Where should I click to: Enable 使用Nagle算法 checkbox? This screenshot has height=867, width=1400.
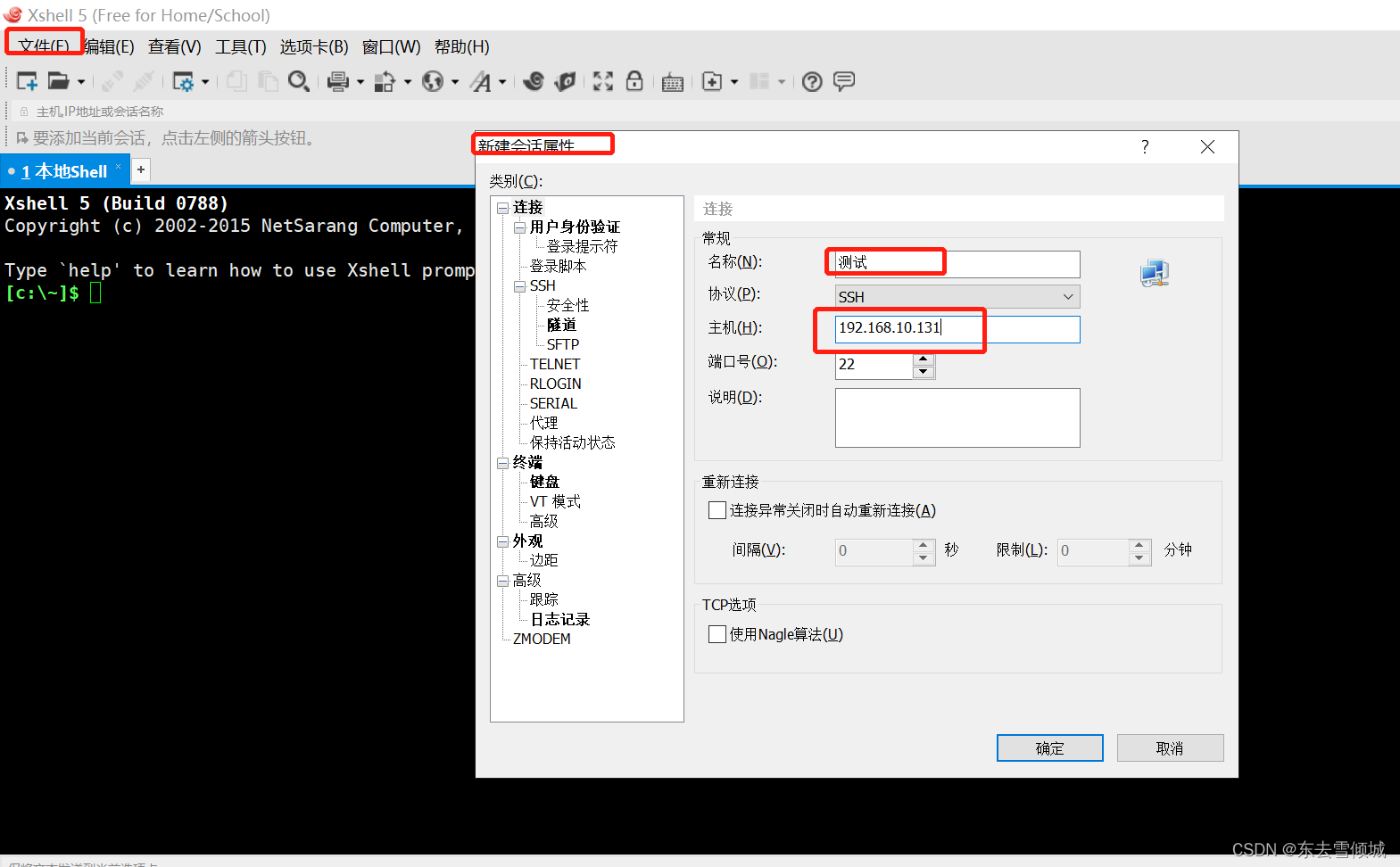point(717,634)
